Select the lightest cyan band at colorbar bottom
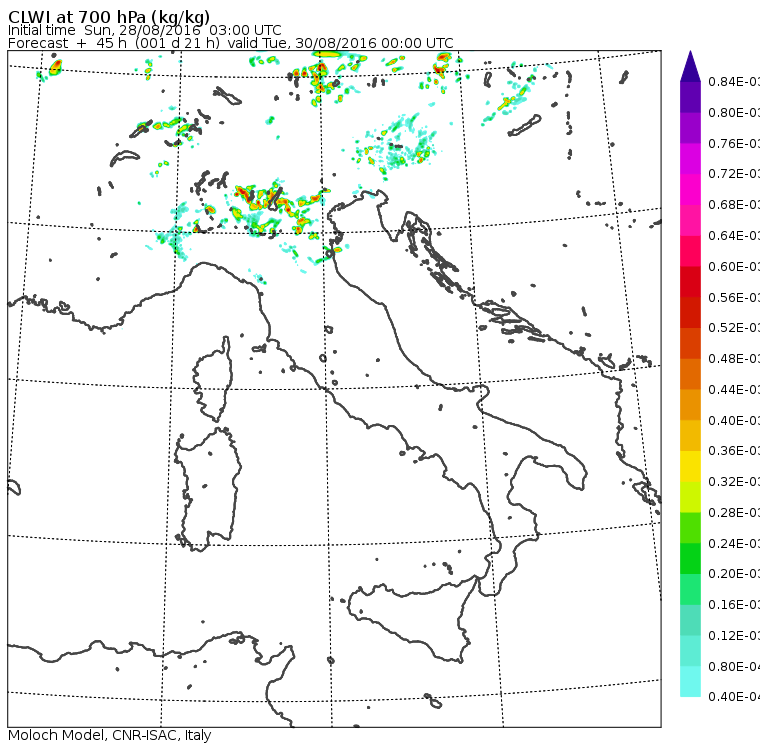This screenshot has width=760, height=749. [690, 682]
